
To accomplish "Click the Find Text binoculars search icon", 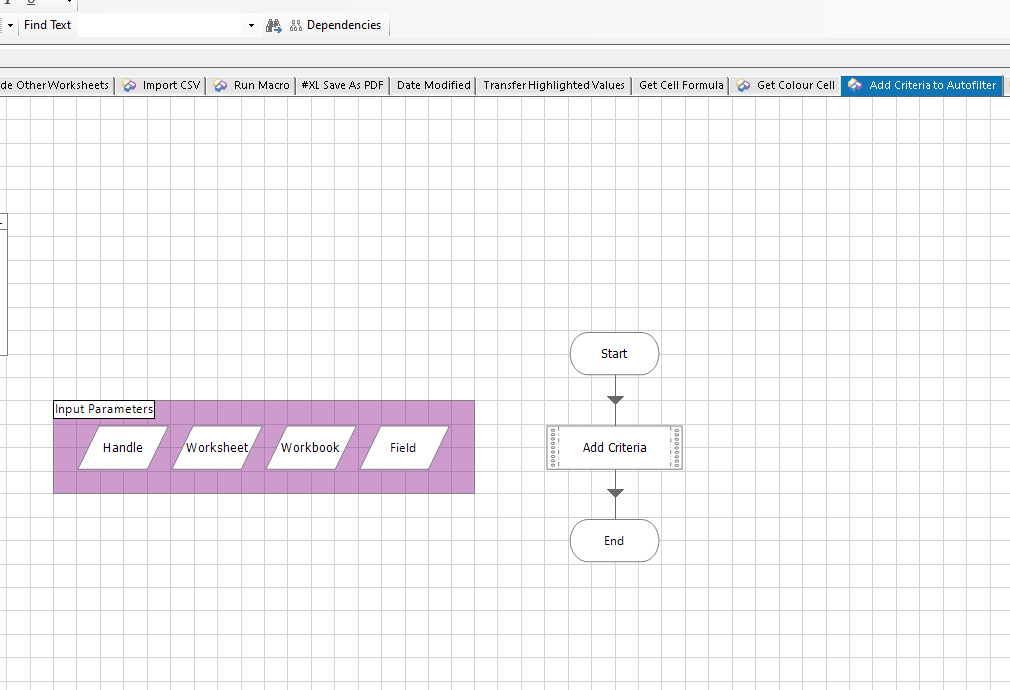I will coord(273,25).
